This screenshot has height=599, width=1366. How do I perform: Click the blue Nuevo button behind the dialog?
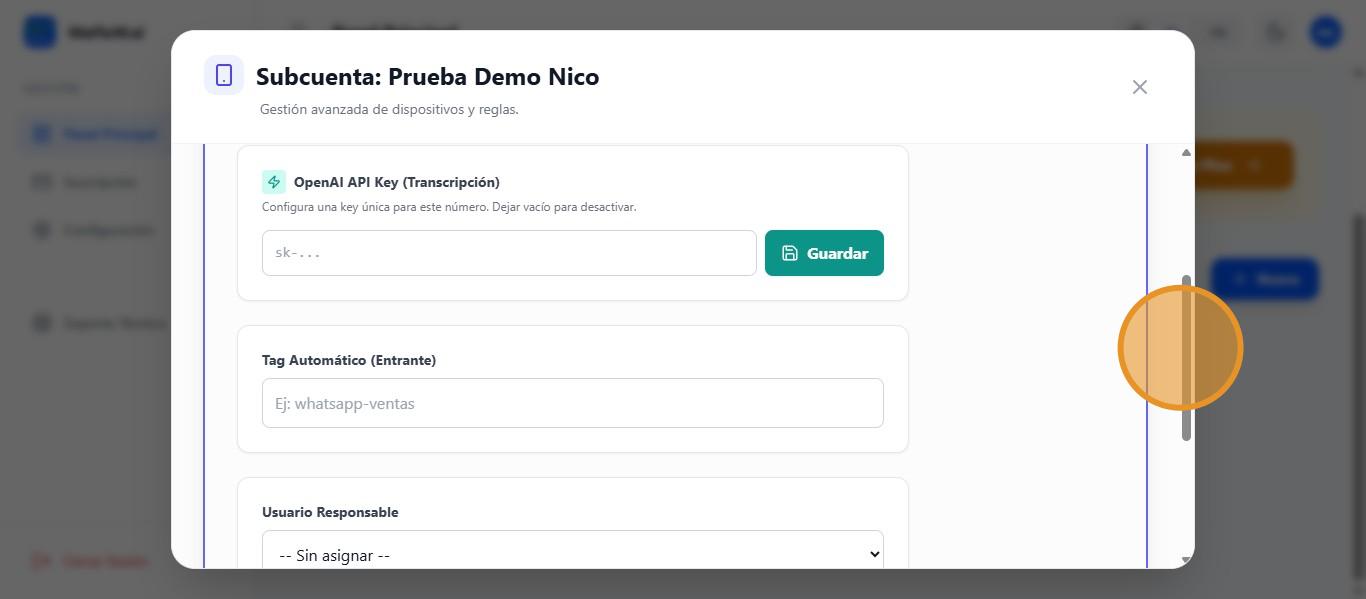click(x=1265, y=279)
